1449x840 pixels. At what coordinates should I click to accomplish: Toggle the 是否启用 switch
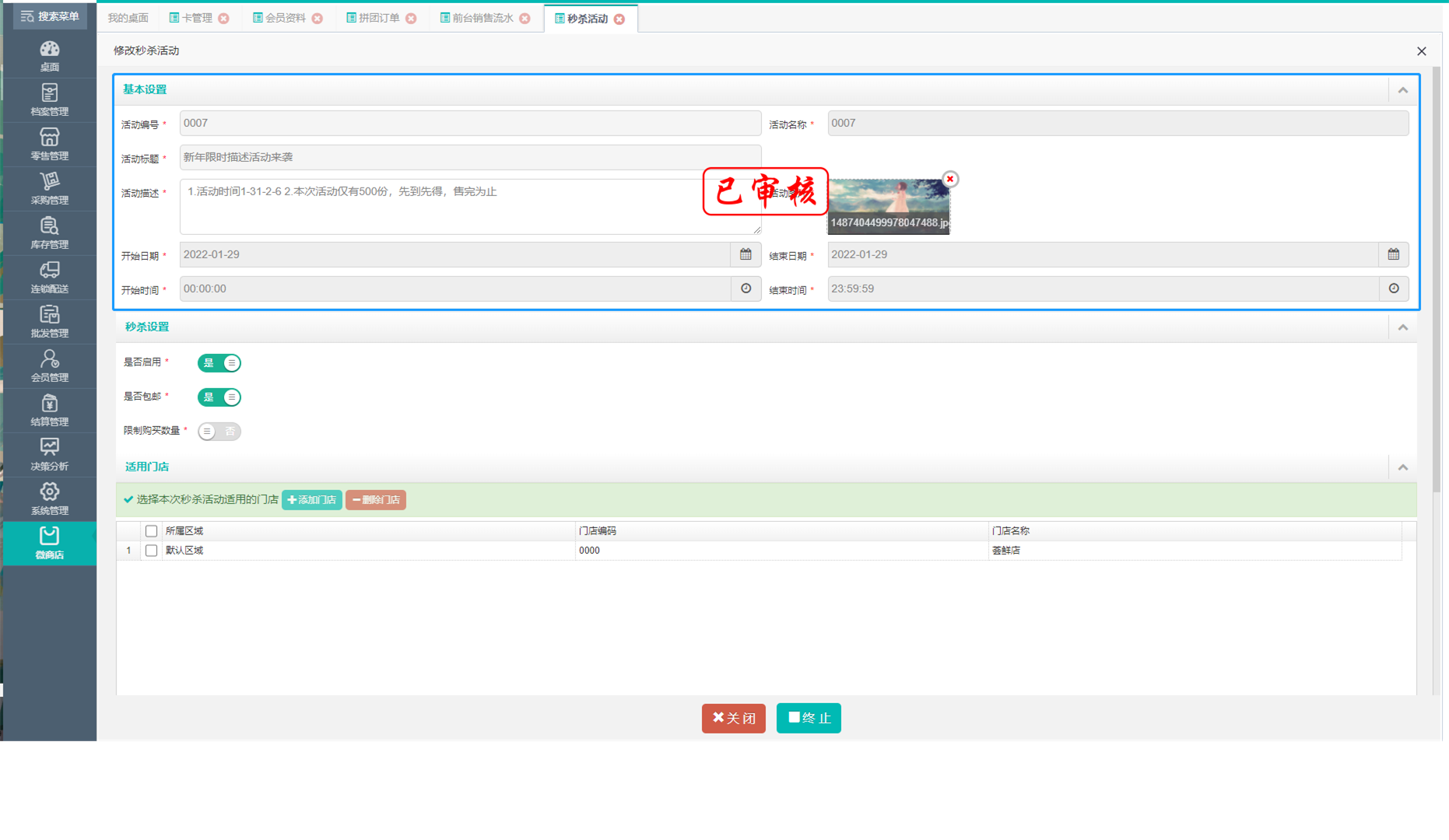219,362
